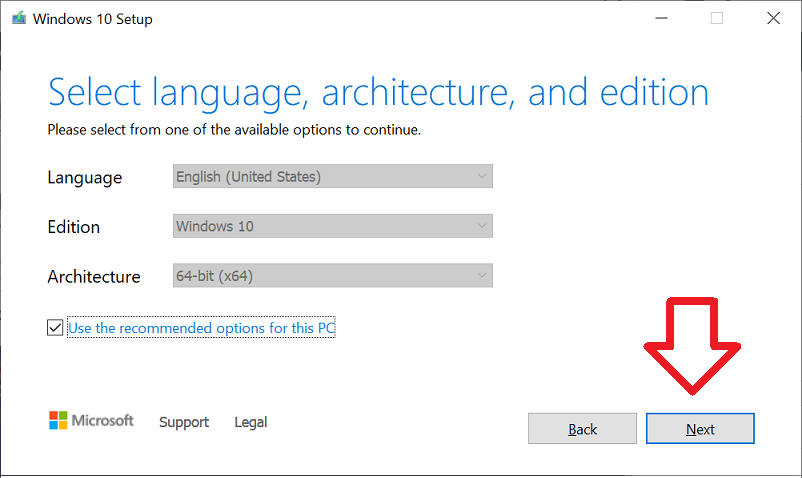Click the Edition dropdown chevron arrow

click(x=482, y=226)
